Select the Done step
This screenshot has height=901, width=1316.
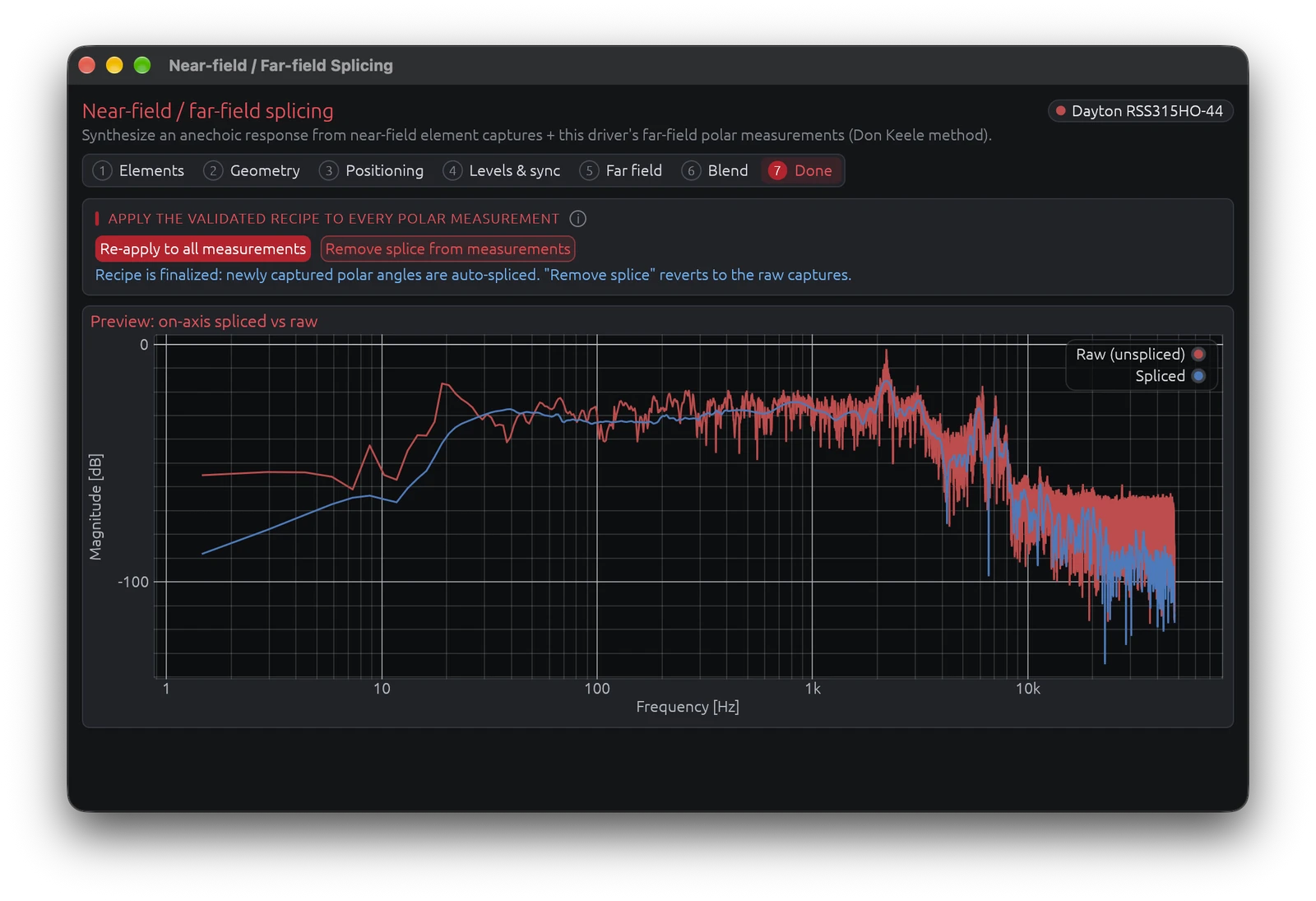(x=801, y=171)
